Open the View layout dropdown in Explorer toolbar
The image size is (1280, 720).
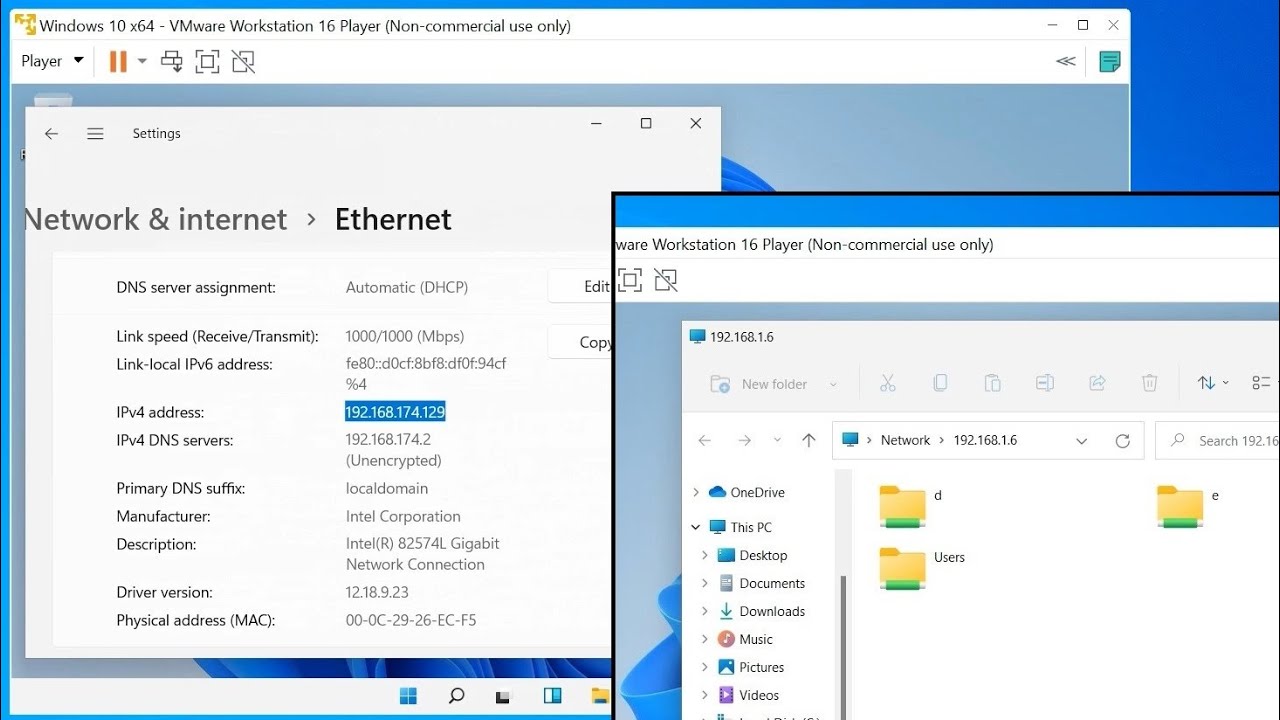[1264, 383]
